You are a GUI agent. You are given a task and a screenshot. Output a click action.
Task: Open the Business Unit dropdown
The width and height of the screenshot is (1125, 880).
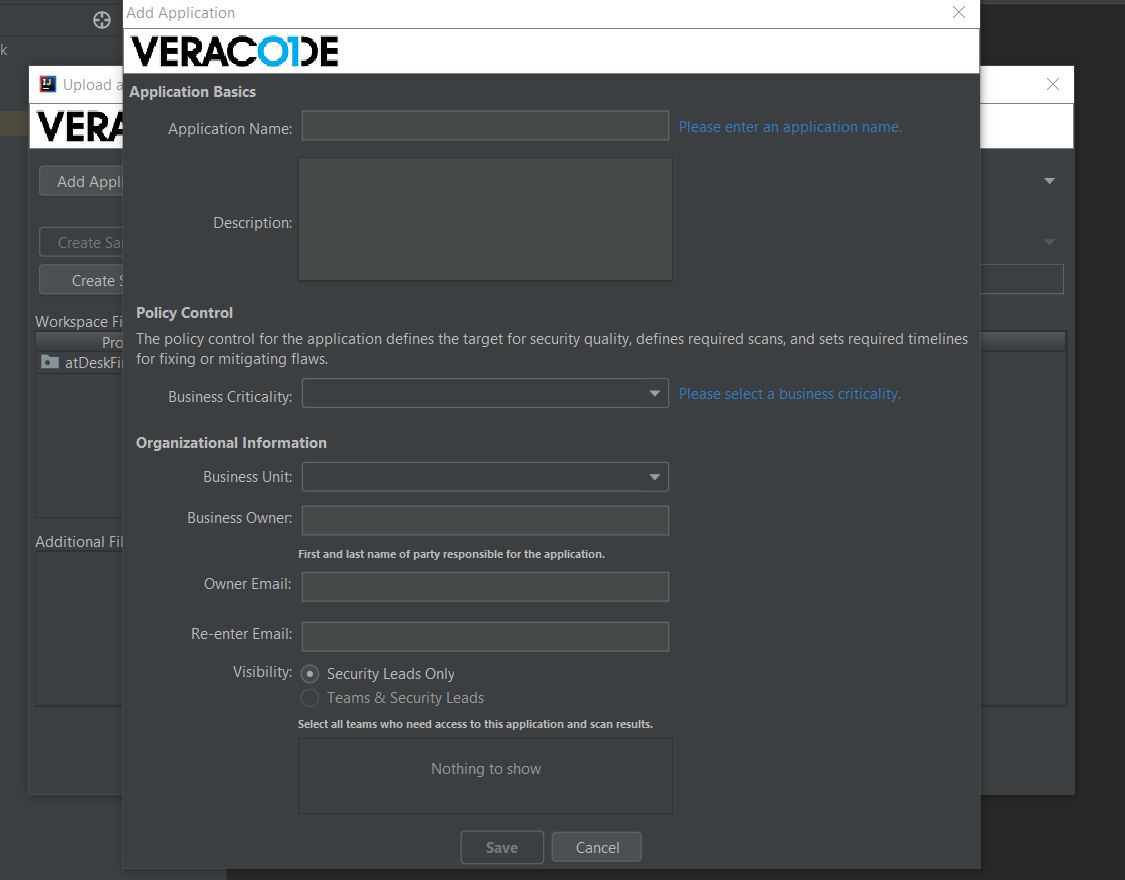[x=485, y=477]
